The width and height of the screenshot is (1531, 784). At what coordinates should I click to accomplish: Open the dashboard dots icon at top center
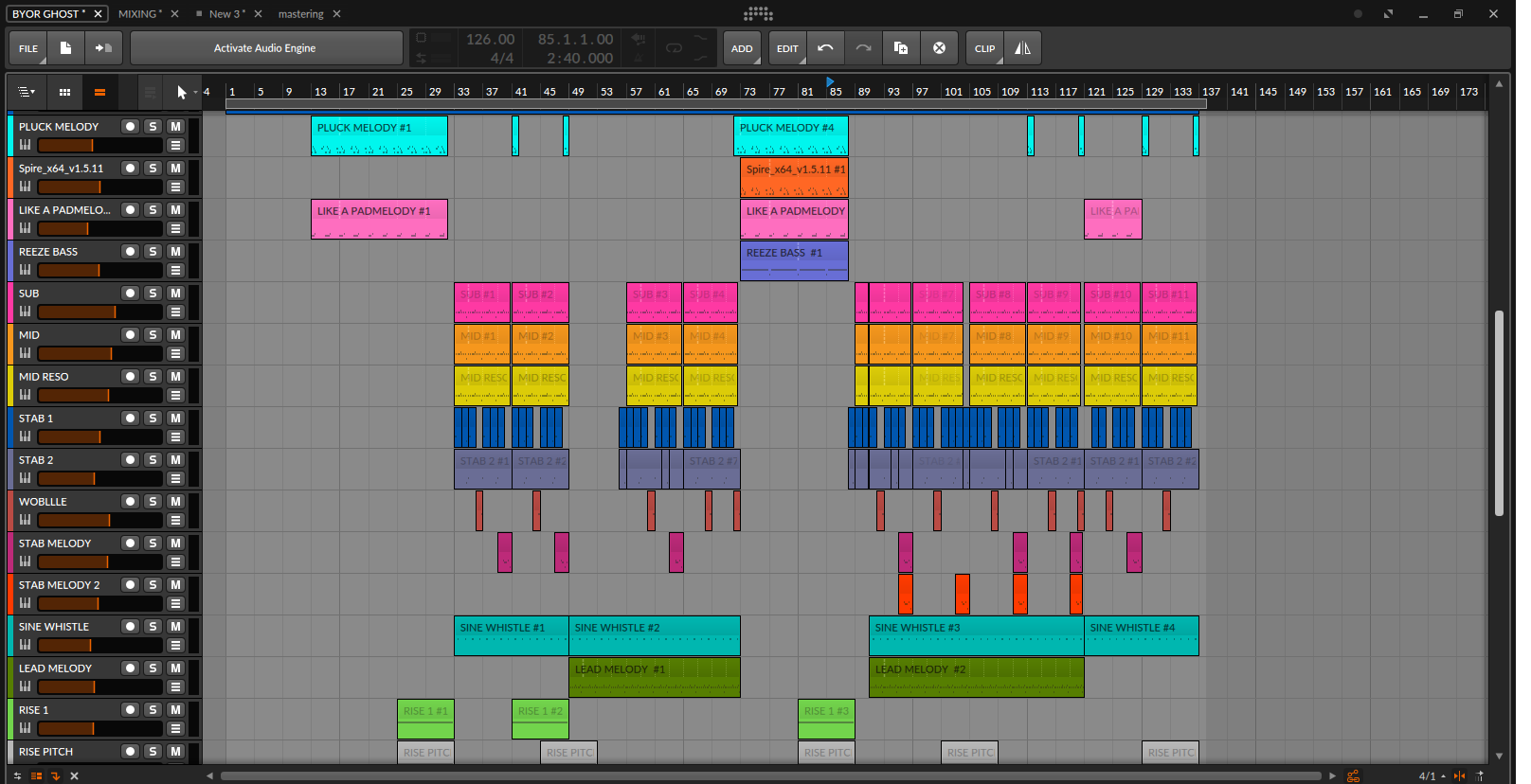click(758, 13)
